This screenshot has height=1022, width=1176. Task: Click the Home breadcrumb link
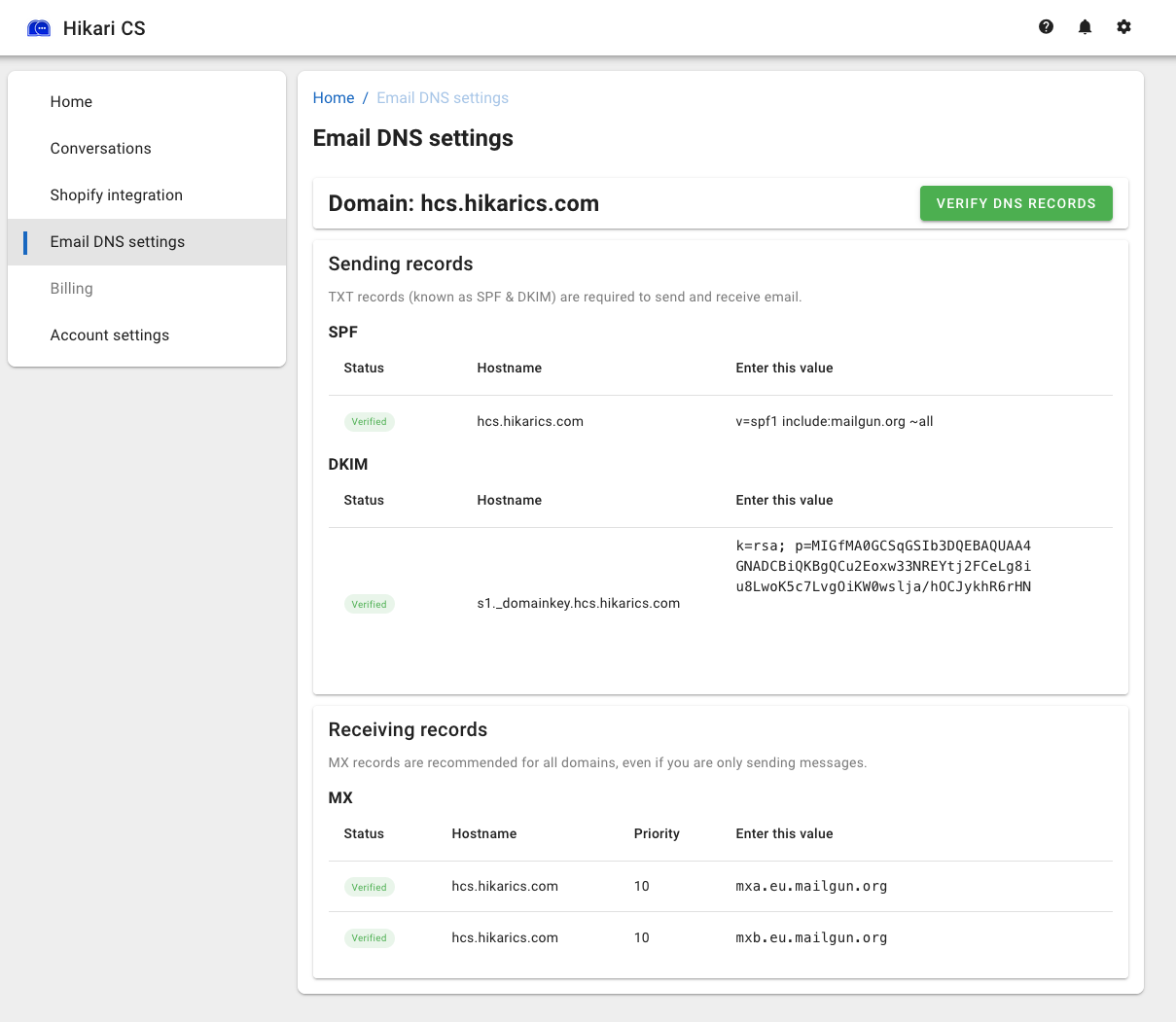click(x=333, y=98)
